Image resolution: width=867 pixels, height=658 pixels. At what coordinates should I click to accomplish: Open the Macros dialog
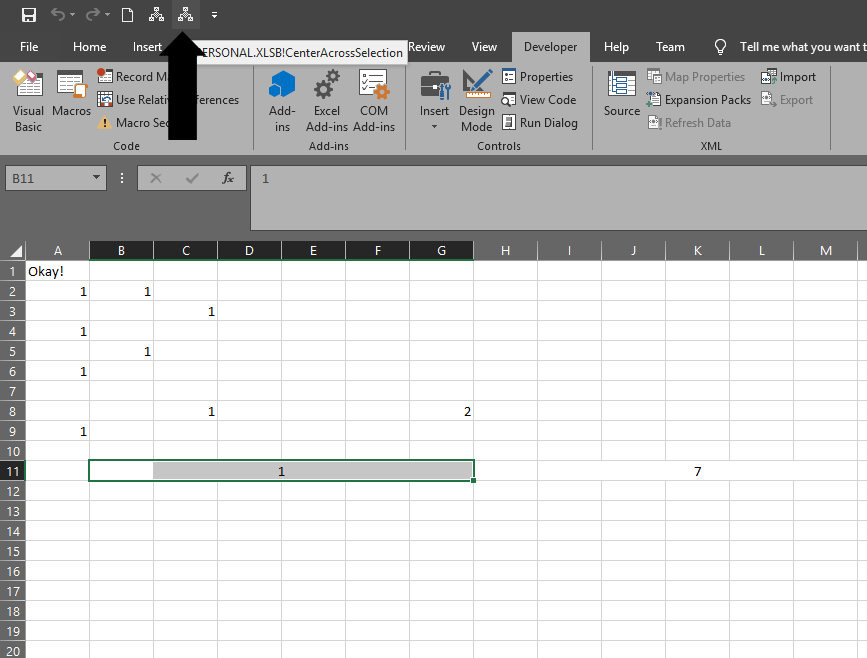[71, 94]
